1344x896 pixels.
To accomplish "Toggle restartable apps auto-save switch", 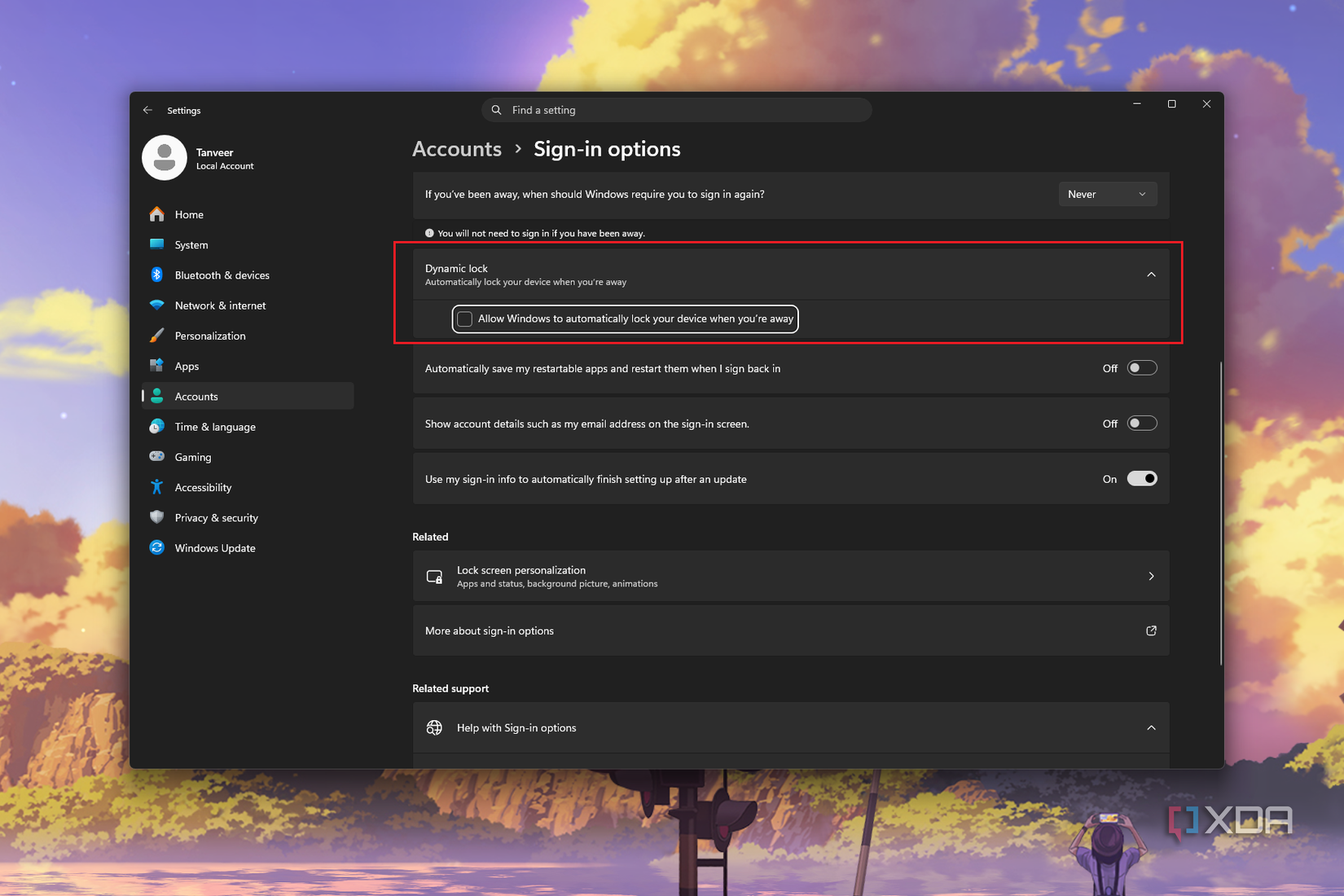I will coord(1142,368).
